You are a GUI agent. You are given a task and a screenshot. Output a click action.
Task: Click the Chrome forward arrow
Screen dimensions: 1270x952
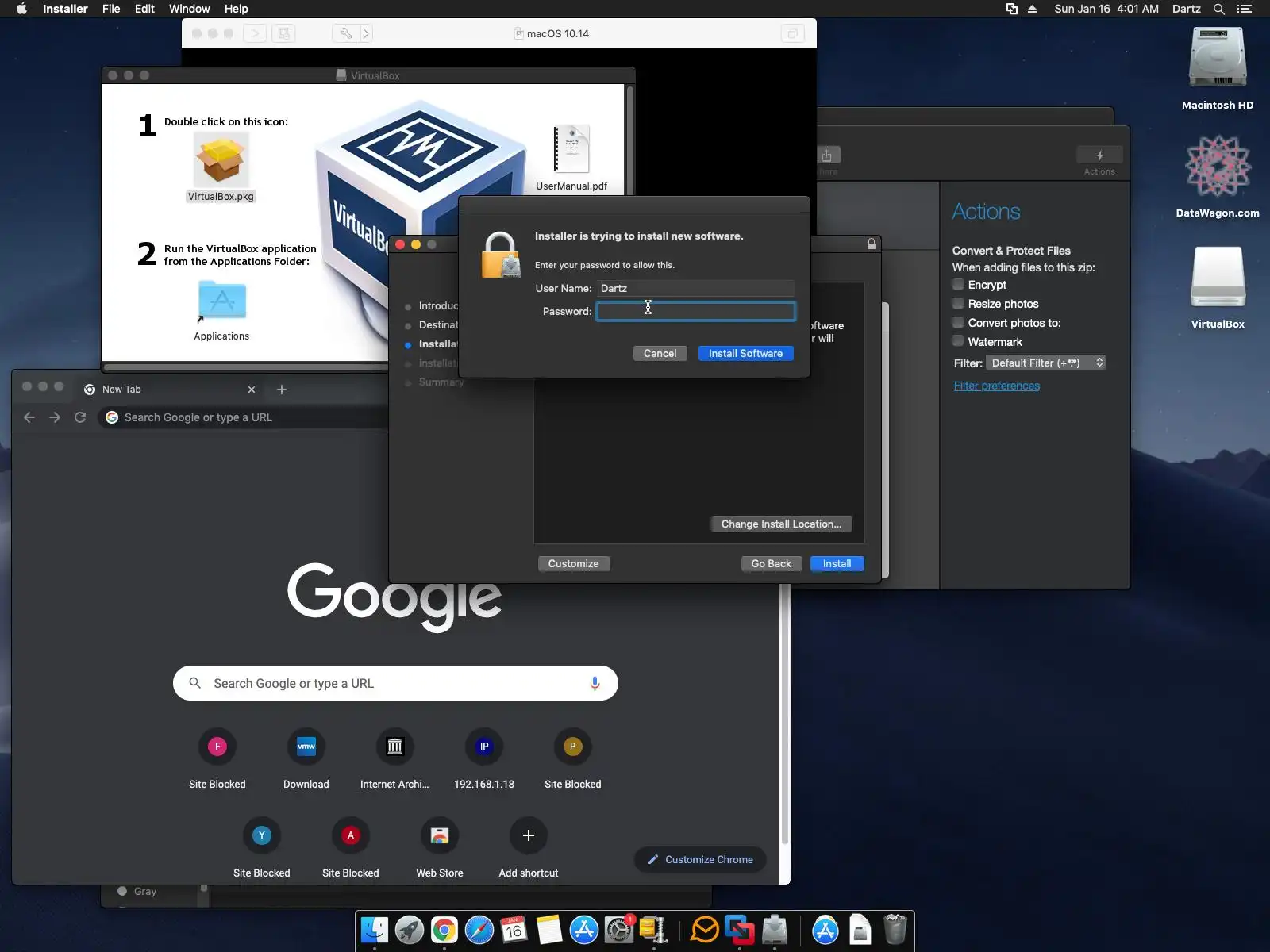click(55, 417)
